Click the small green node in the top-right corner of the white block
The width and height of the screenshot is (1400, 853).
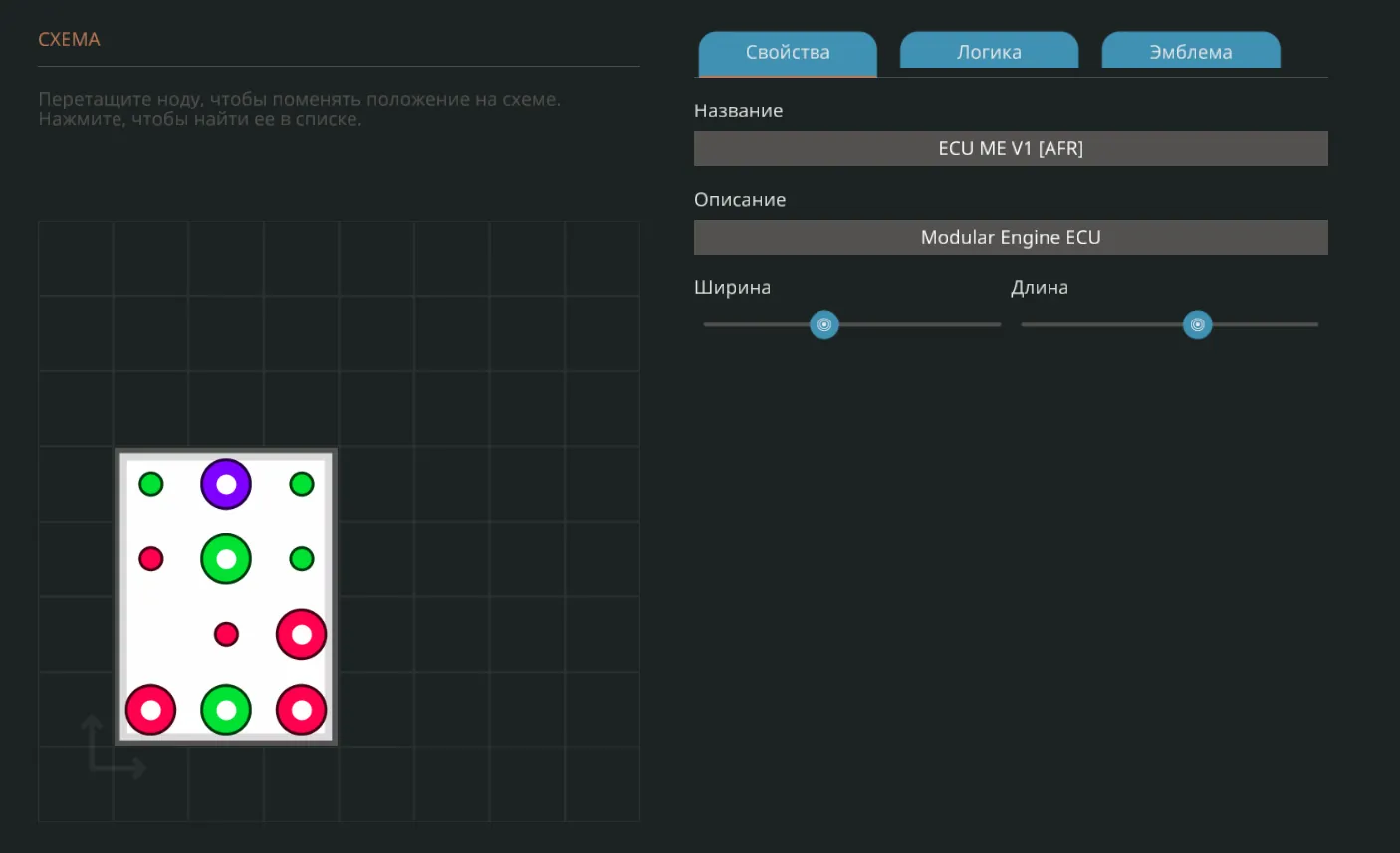(302, 484)
